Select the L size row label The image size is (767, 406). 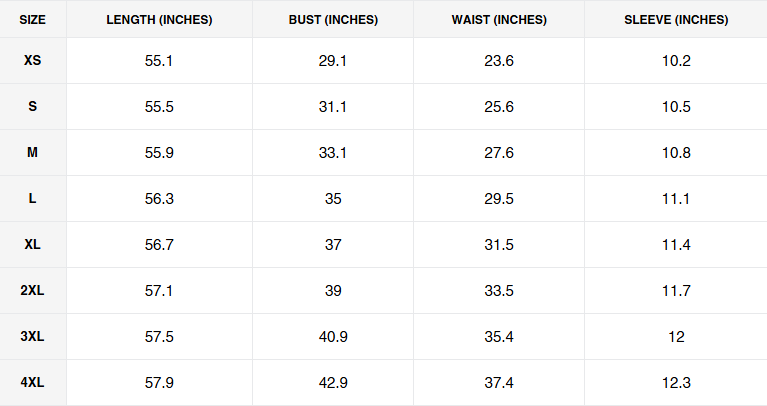coord(33,199)
